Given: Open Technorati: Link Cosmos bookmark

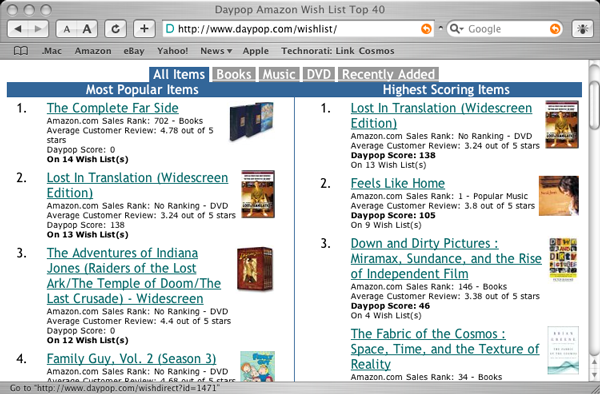Looking at the screenshot, I should coord(338,51).
